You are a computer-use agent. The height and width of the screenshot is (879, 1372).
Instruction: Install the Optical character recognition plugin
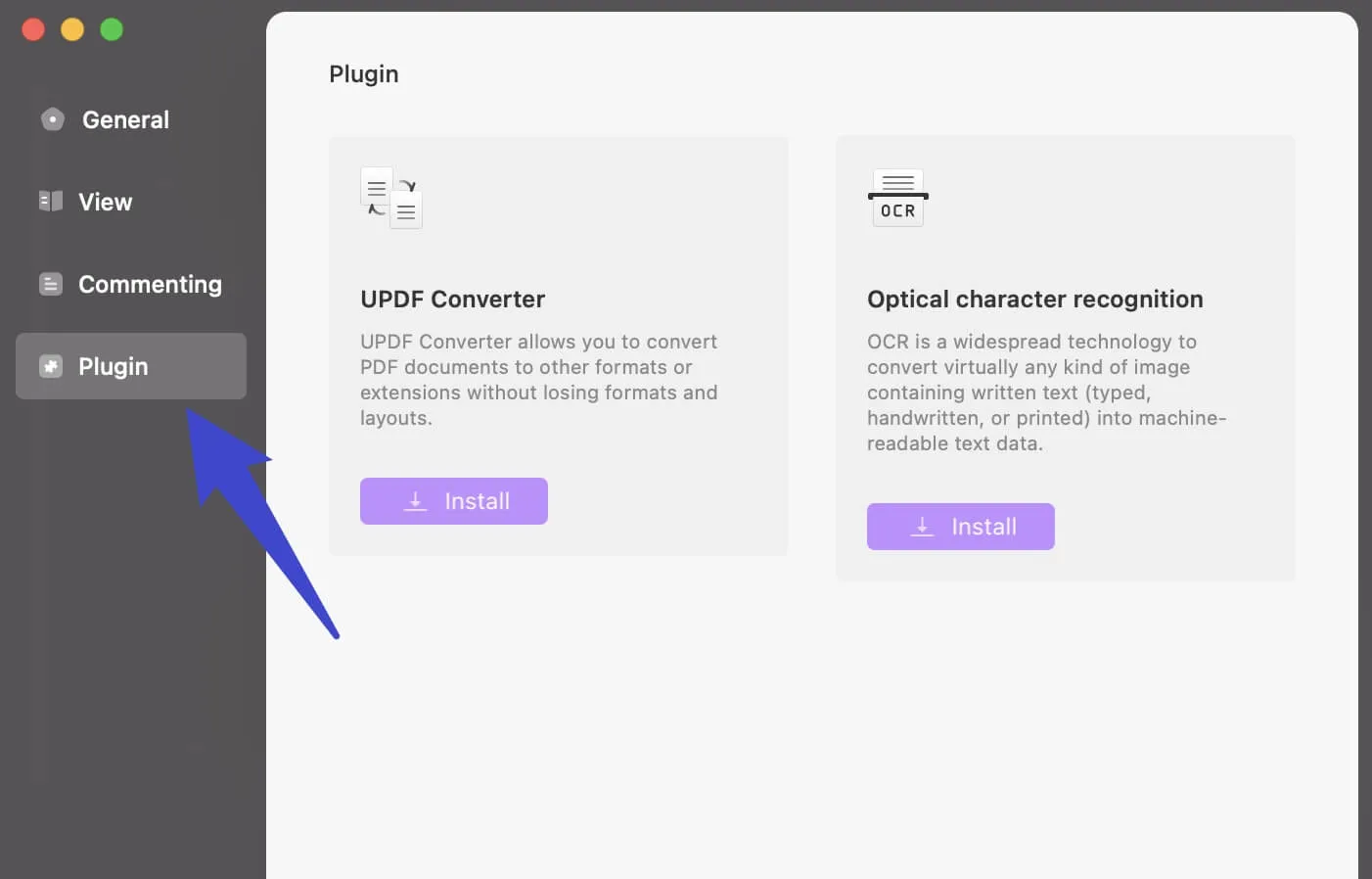pos(961,527)
